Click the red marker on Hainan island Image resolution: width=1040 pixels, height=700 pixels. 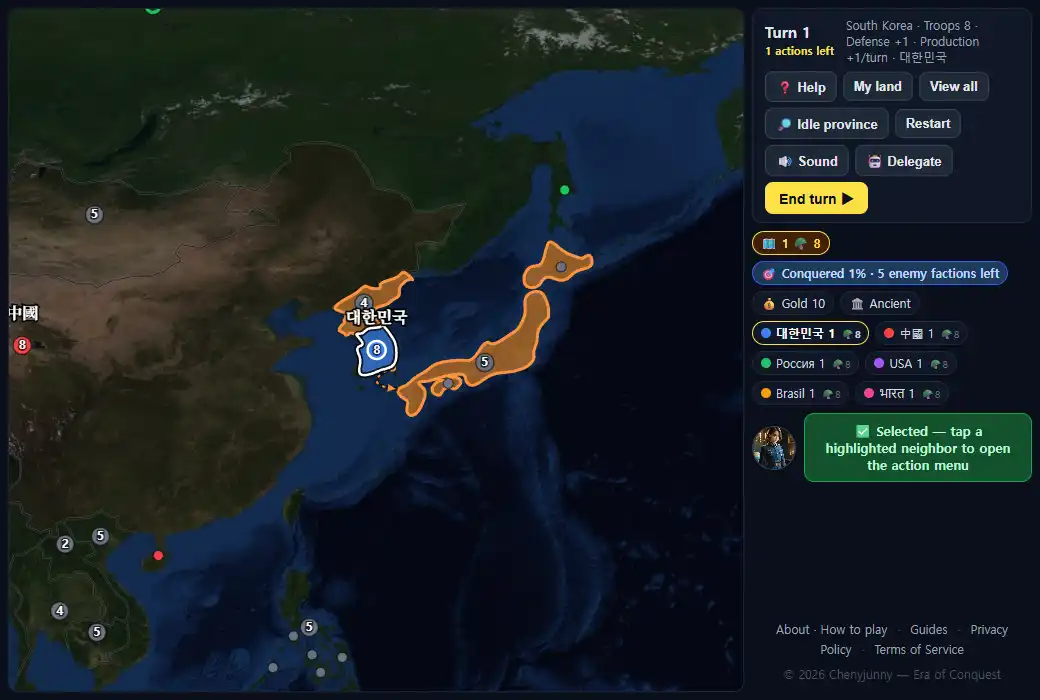click(158, 555)
